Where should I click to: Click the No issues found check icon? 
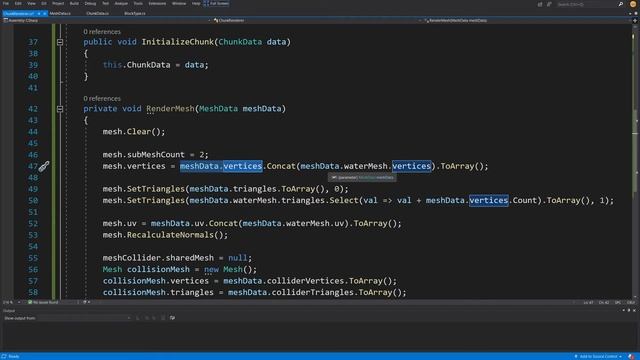30,302
